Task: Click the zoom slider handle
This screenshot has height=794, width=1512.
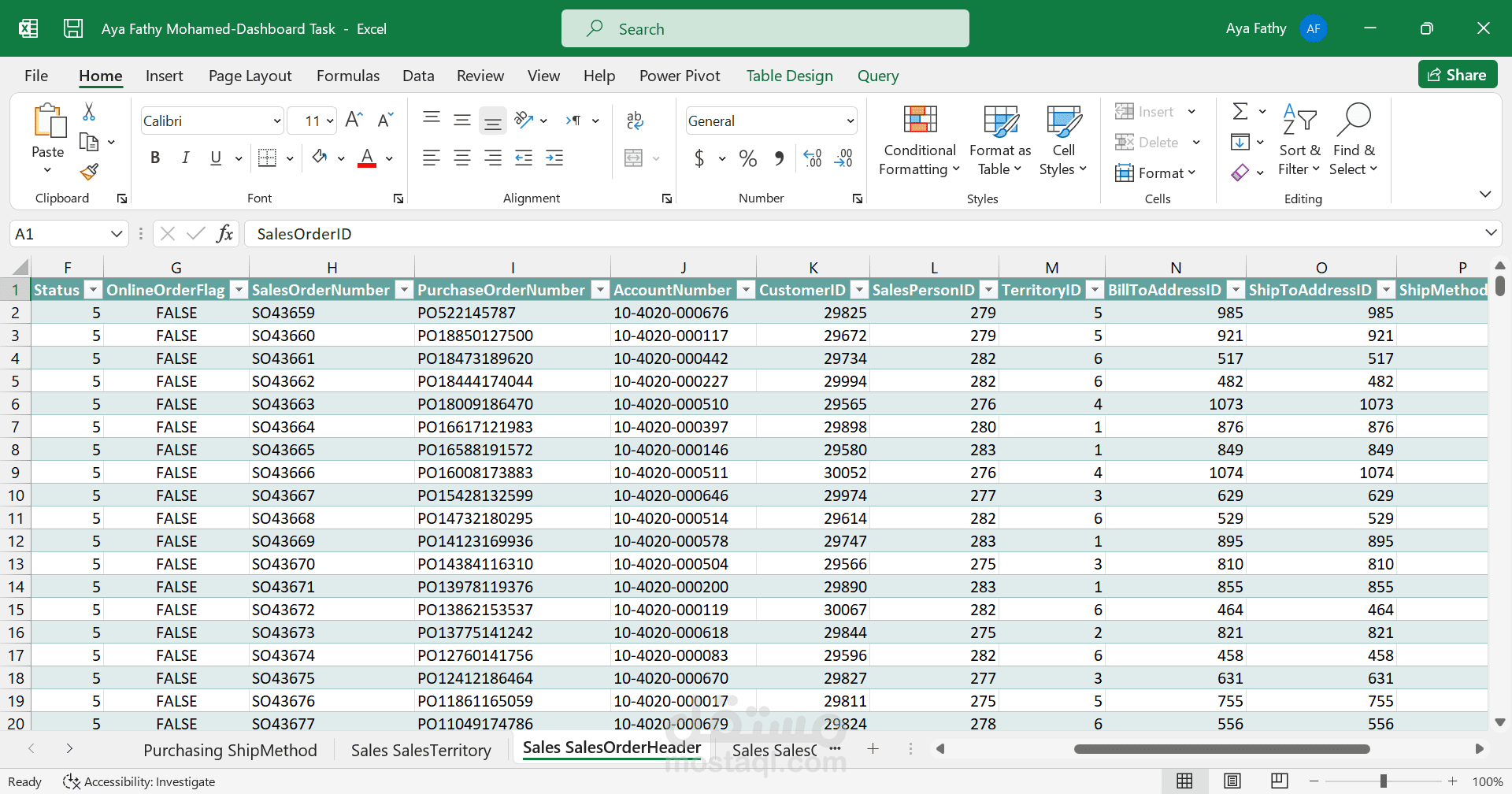Action: 1383,781
